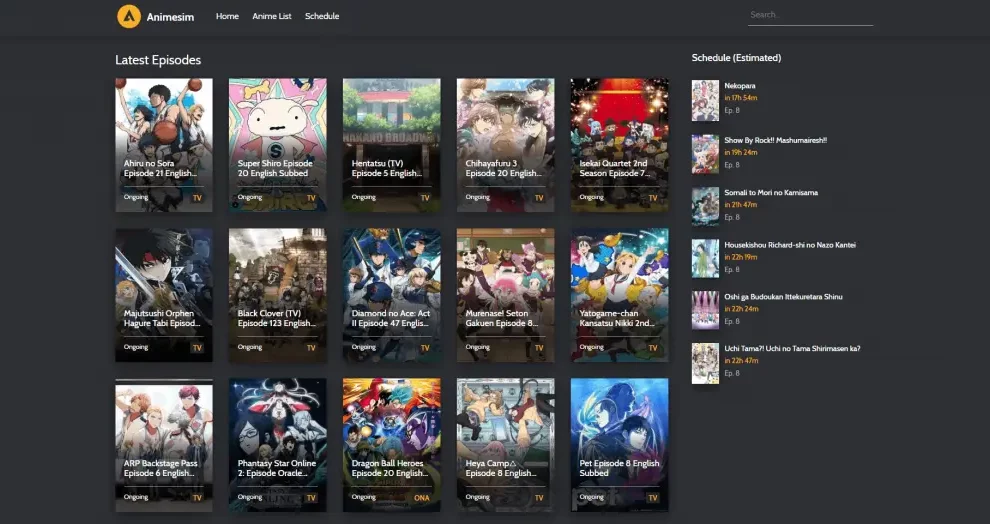Click 'in 22h 24m' countdown text

(x=741, y=309)
